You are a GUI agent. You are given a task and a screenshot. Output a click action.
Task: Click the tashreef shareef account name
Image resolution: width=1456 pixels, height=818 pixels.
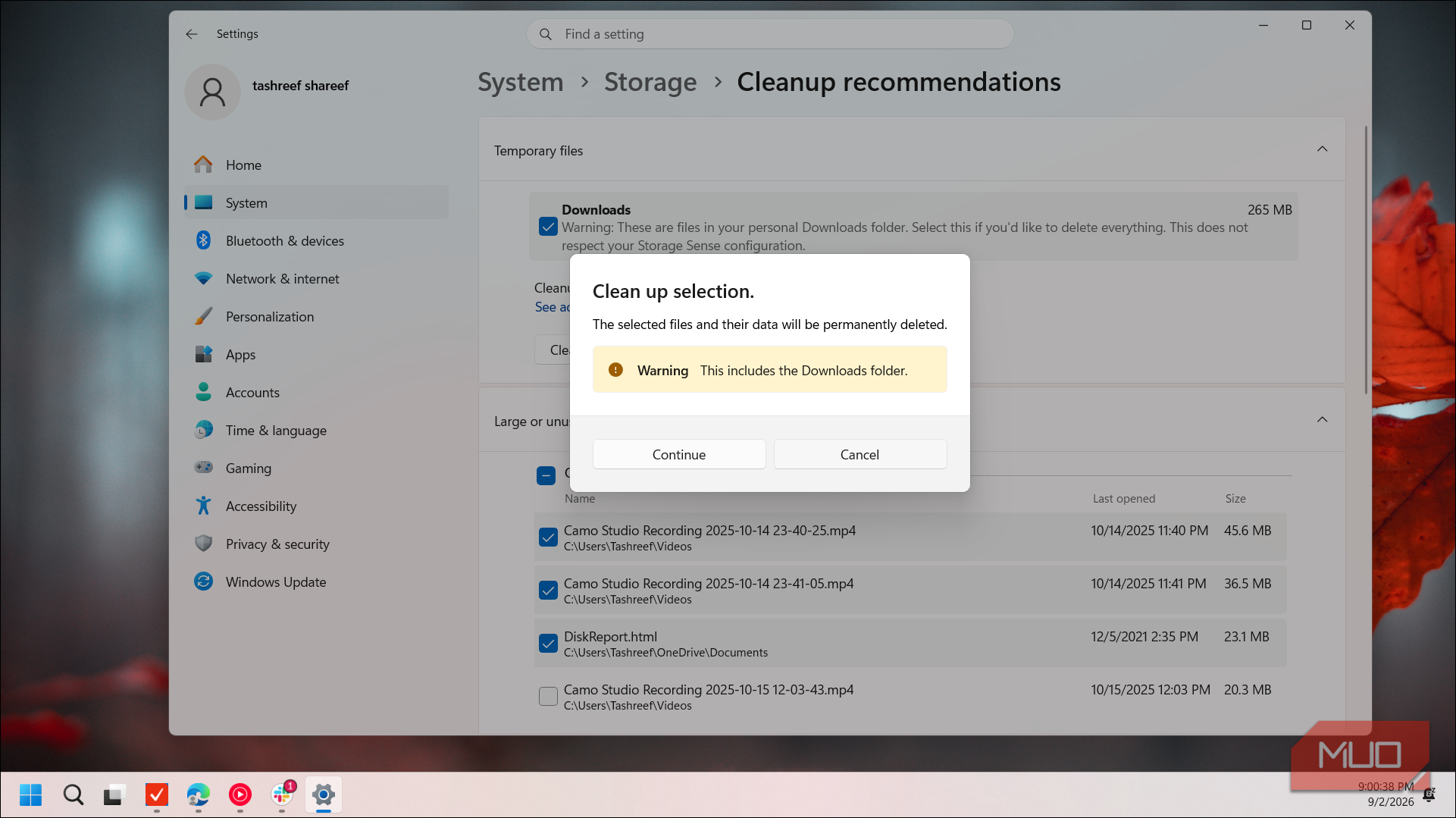point(300,86)
